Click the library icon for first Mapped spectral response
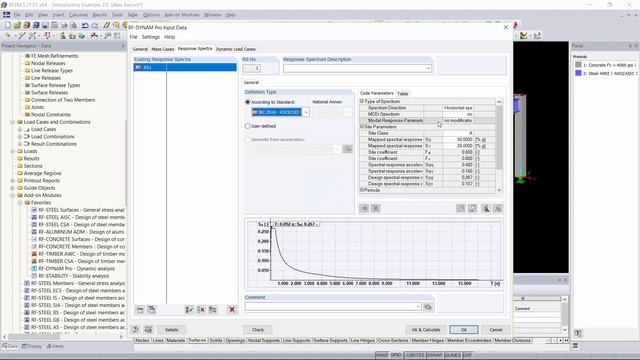The height and width of the screenshot is (360, 640). (x=484, y=140)
